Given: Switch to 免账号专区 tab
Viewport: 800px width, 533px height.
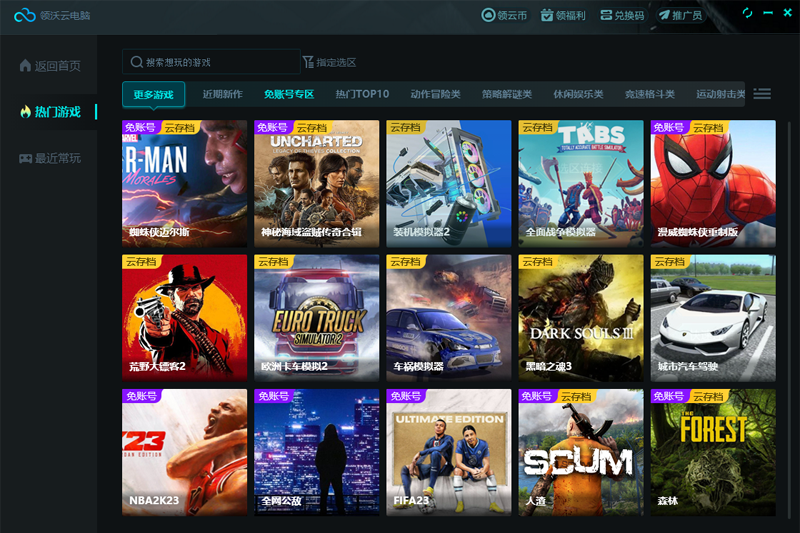Looking at the screenshot, I should click(289, 95).
